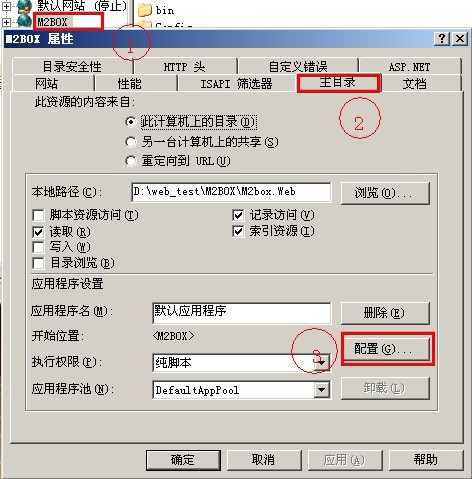Click the 配置(G) configuration button
Screen dimensions: 472x479
pos(385,349)
